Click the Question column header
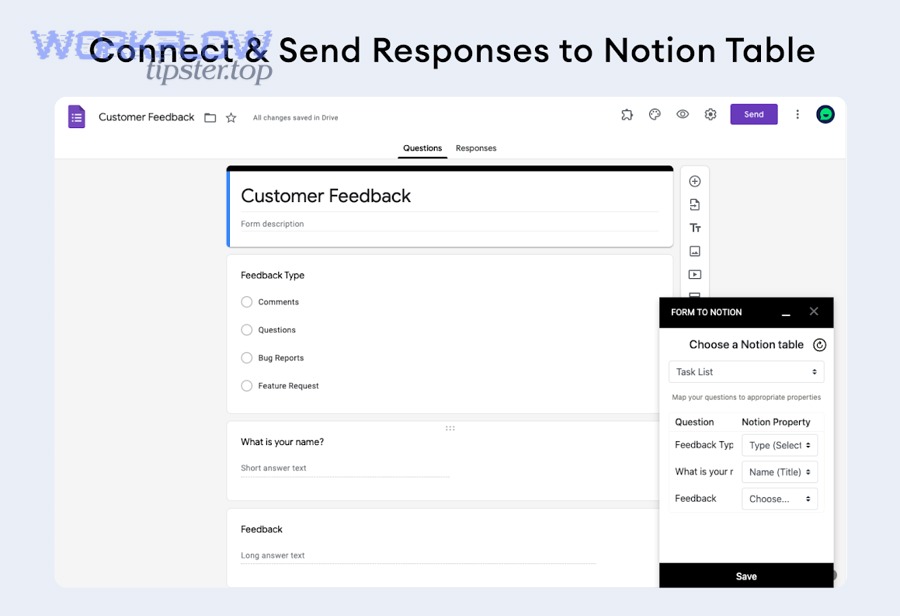 coord(695,422)
